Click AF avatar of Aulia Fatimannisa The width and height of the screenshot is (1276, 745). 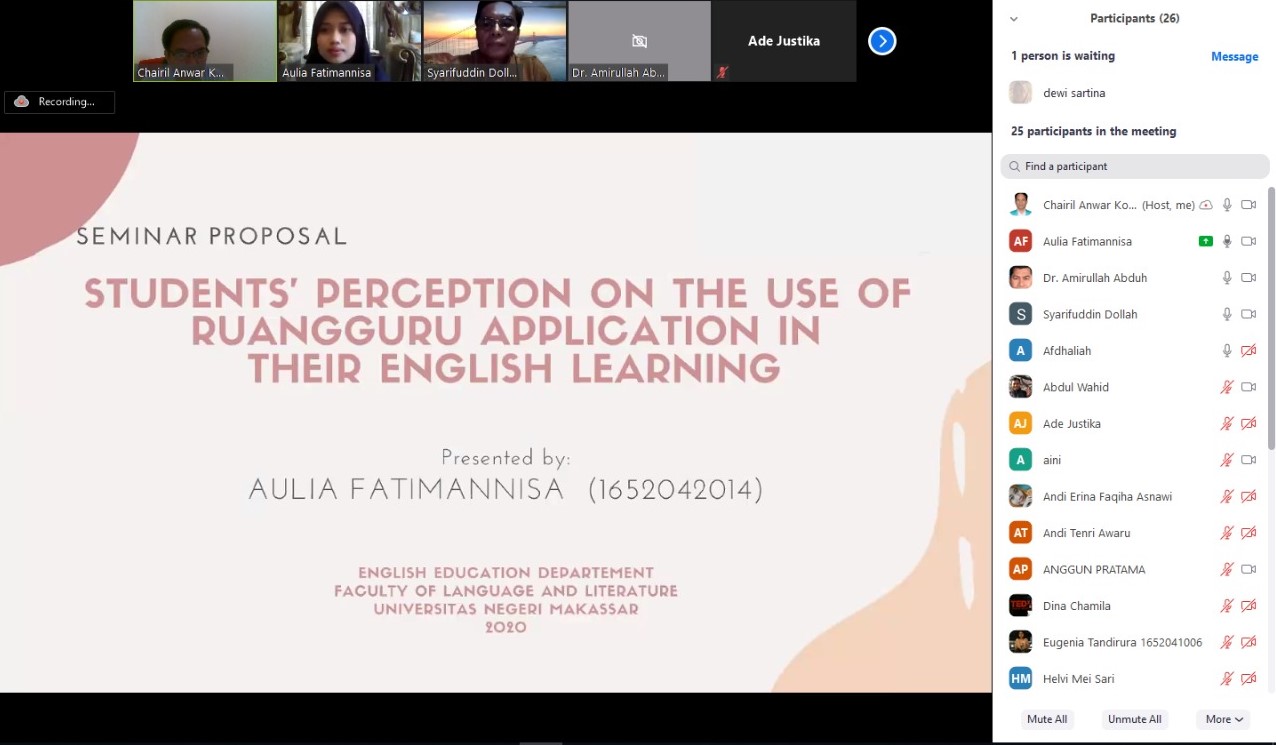1020,241
